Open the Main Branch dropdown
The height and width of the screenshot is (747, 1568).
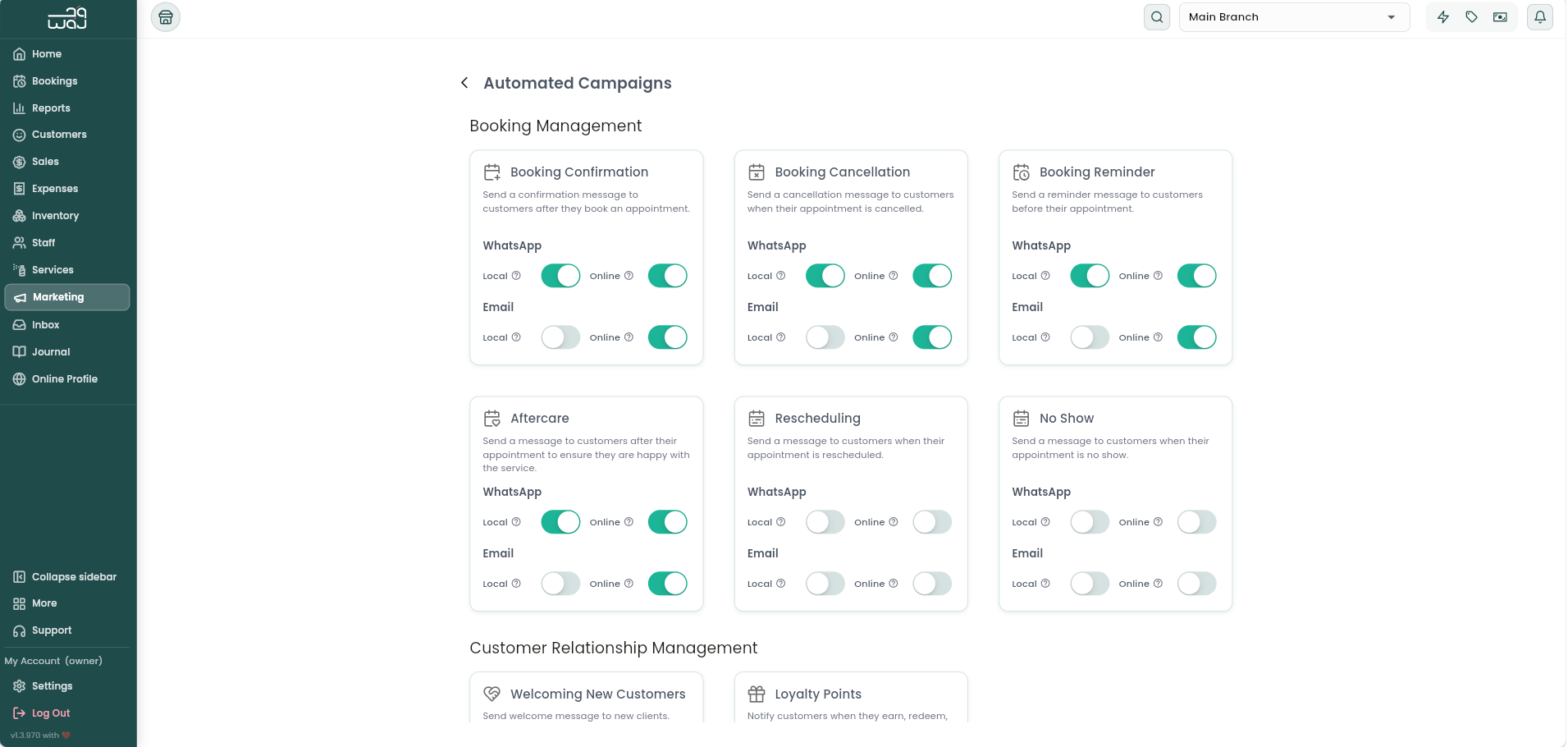1294,17
